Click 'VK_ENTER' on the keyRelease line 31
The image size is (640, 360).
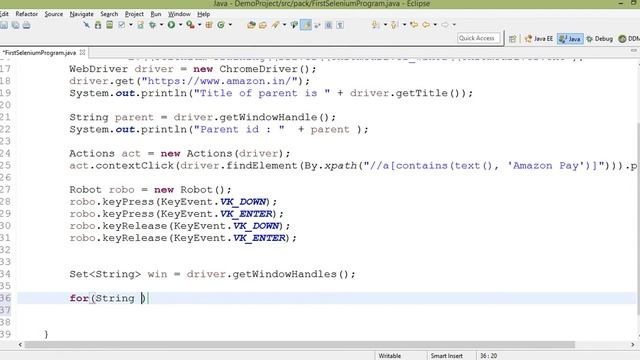tap(260, 238)
